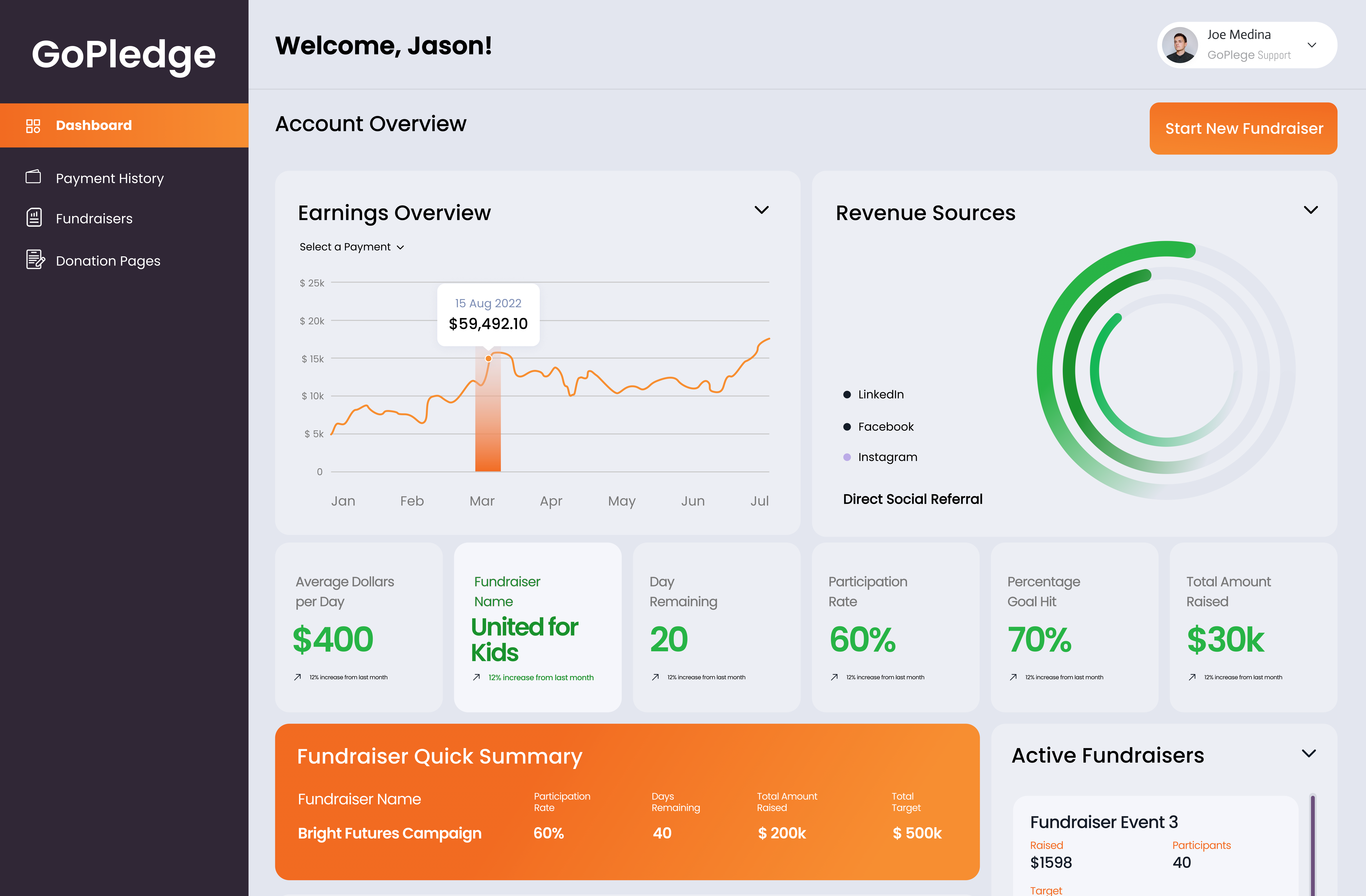Click the Payment History wallet icon

coord(33,177)
